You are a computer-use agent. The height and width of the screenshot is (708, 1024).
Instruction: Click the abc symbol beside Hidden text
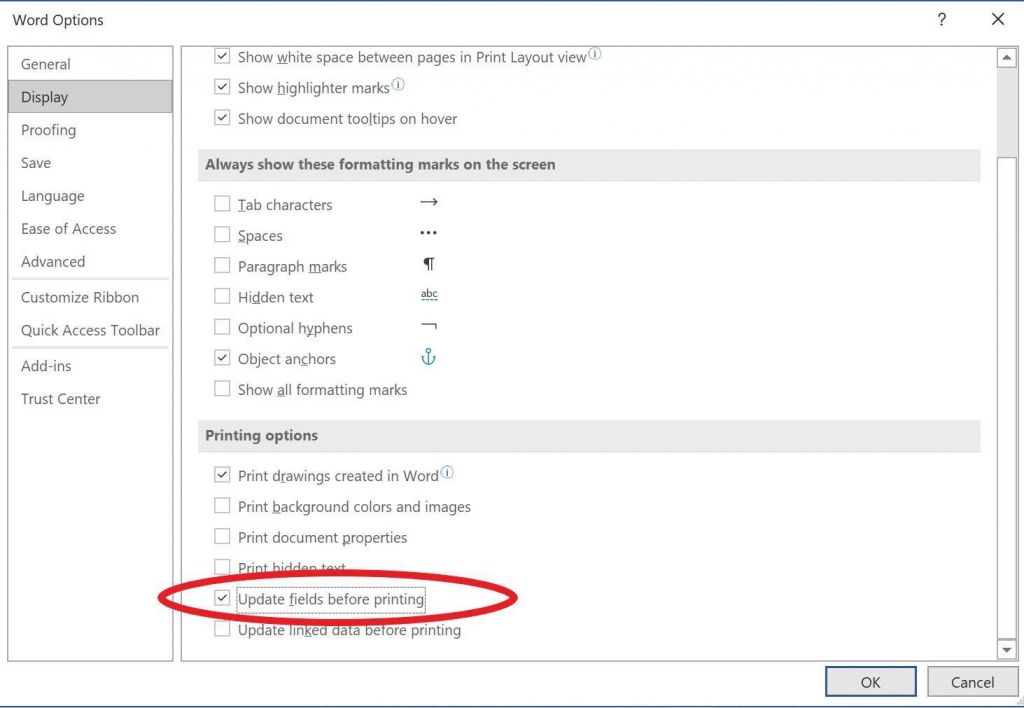[x=428, y=295]
